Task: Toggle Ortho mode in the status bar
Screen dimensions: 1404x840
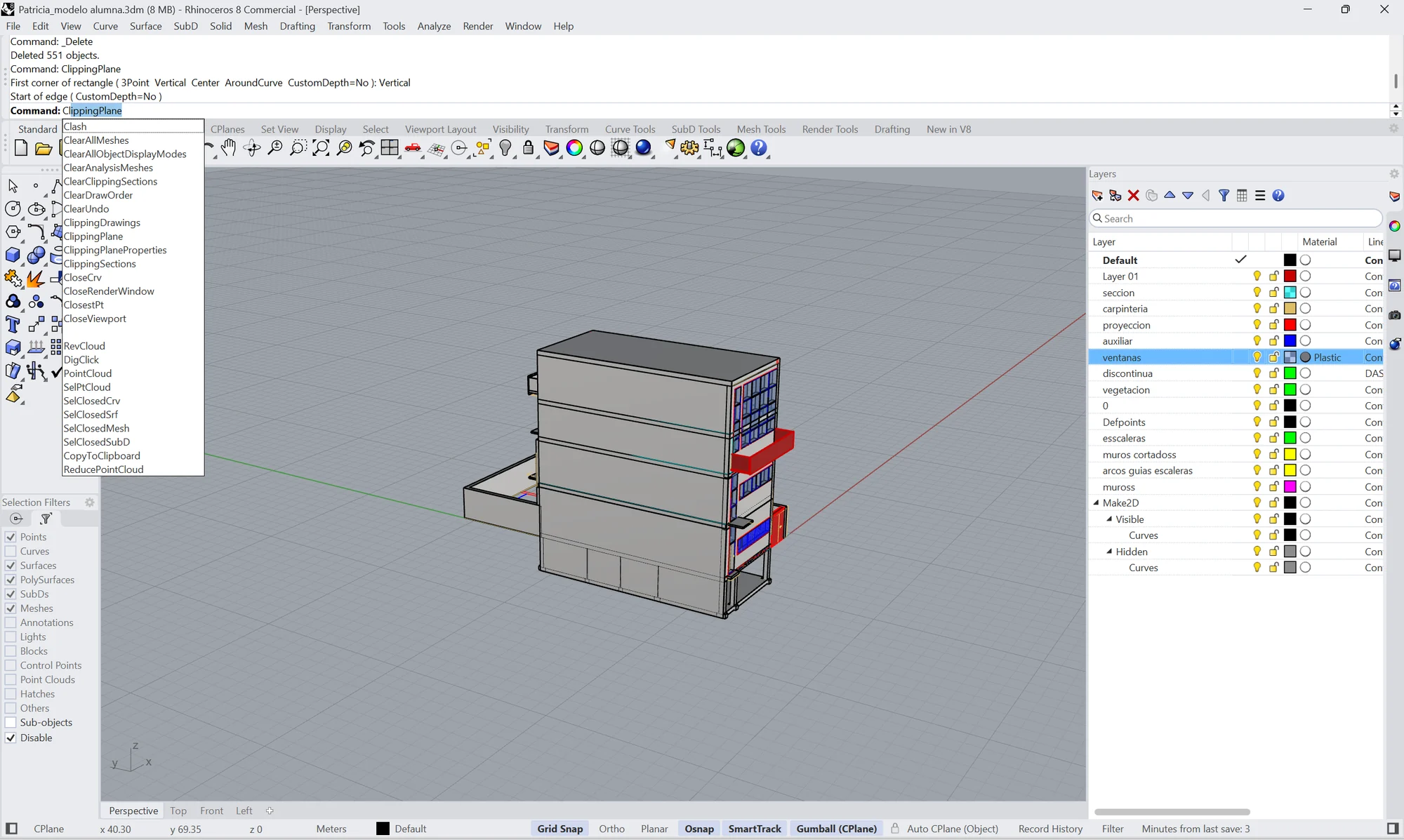Action: click(611, 829)
